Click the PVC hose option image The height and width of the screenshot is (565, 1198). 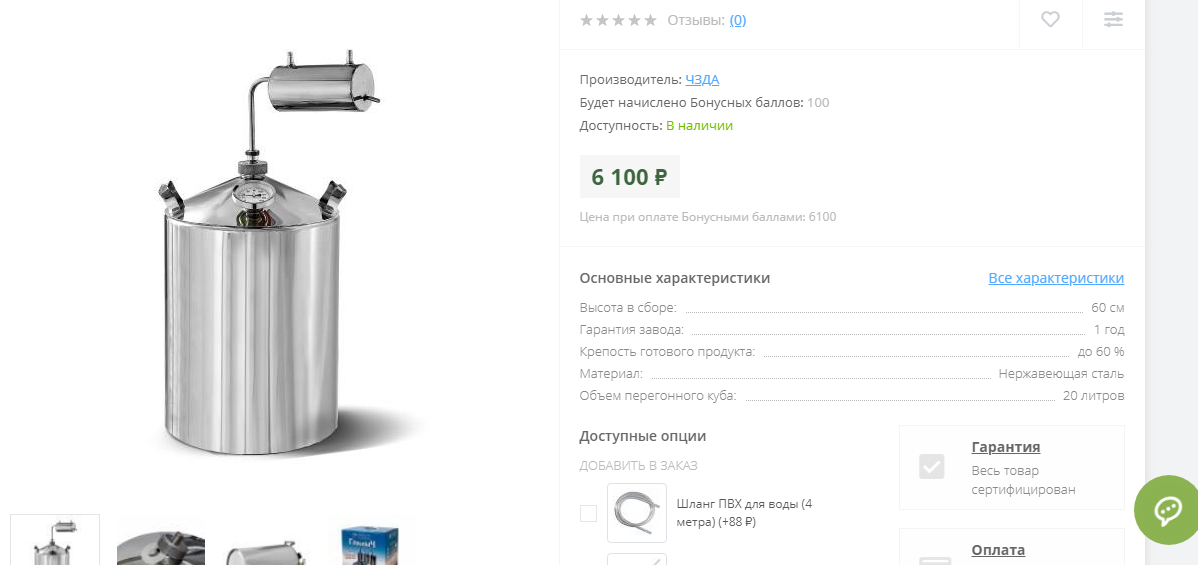click(636, 513)
